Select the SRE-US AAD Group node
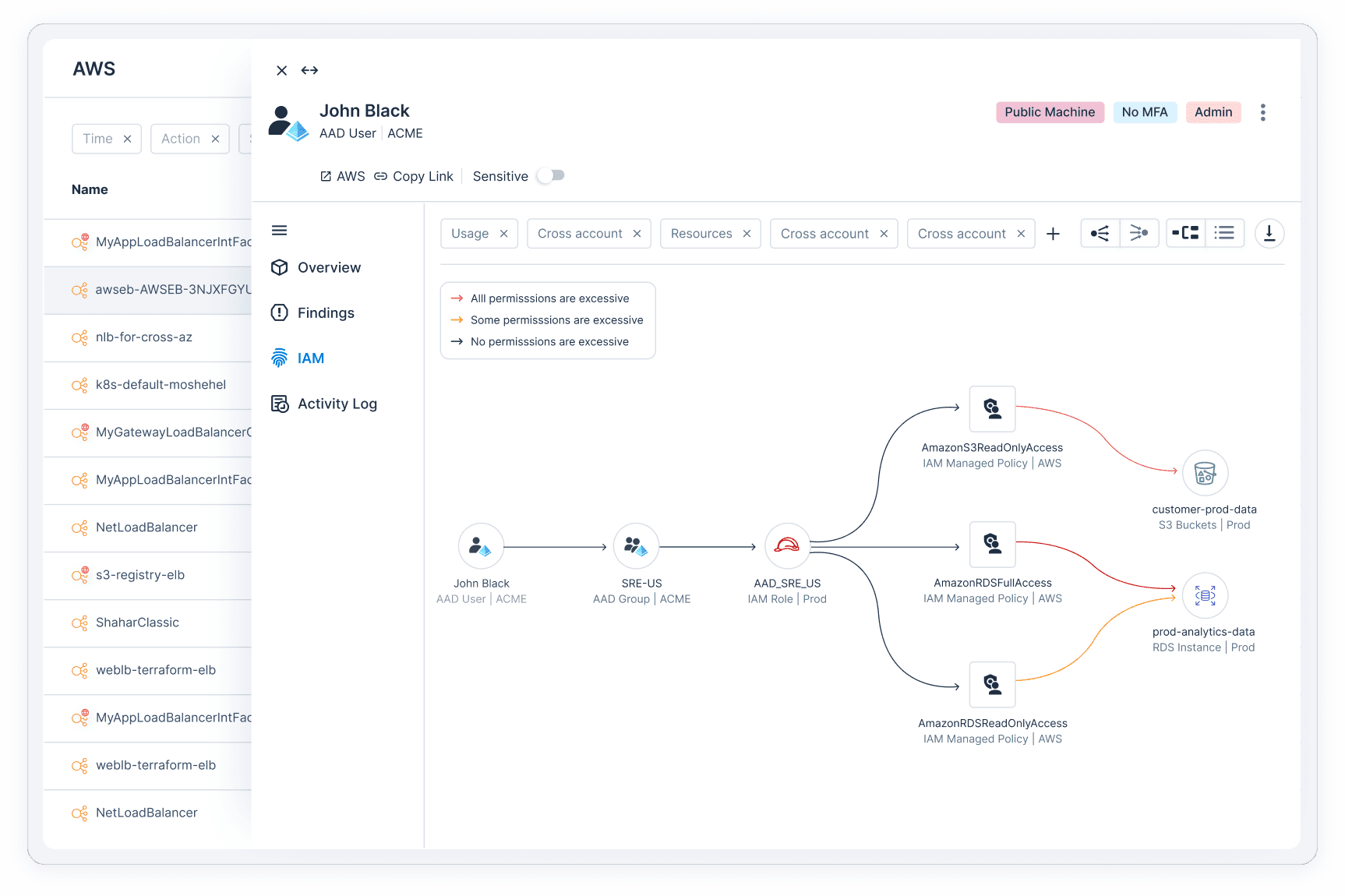The width and height of the screenshot is (1345, 896). point(636,546)
